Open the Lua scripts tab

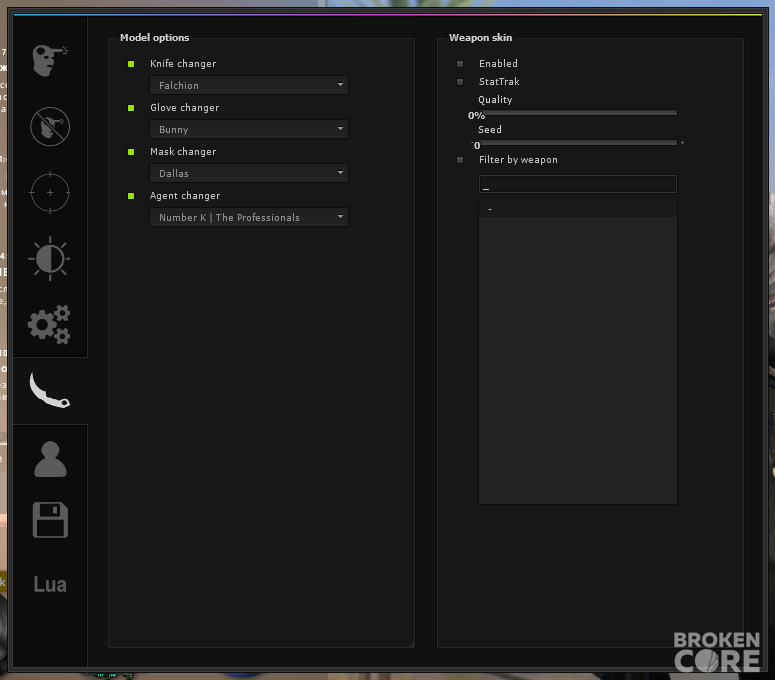tap(50, 584)
